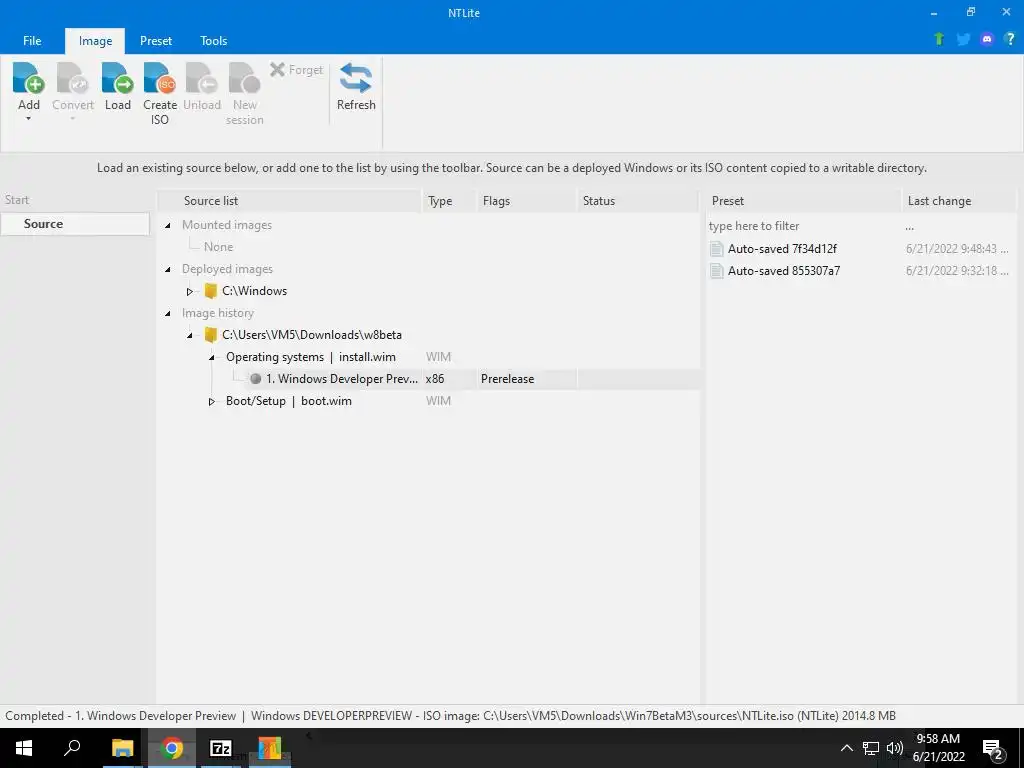The width and height of the screenshot is (1024, 768).
Task: Open the File menu
Action: 32,40
